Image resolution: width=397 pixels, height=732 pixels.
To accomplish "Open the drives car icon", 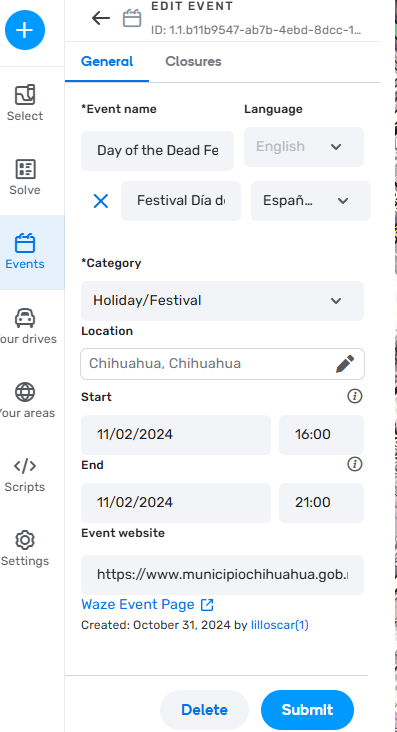I will tap(25, 318).
